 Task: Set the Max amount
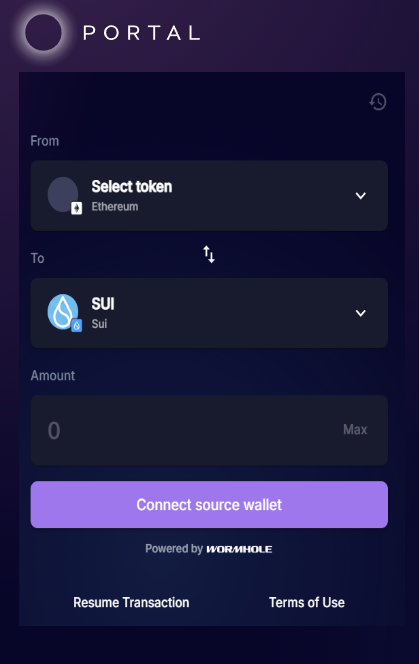(x=355, y=430)
